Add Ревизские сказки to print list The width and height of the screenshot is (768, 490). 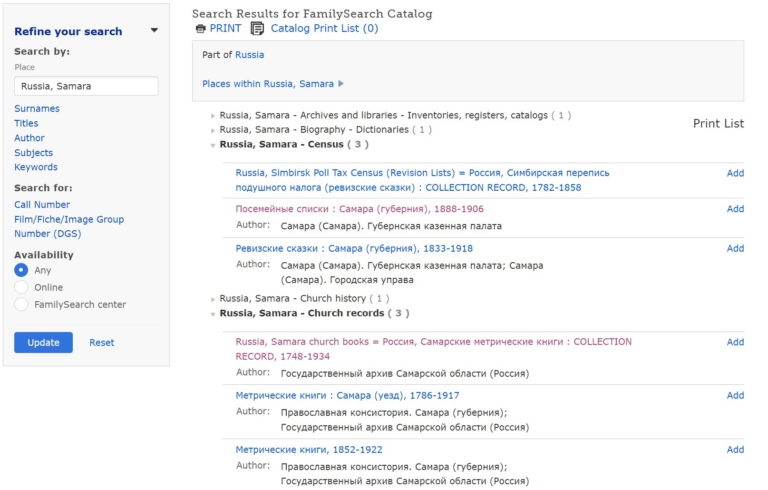(735, 248)
